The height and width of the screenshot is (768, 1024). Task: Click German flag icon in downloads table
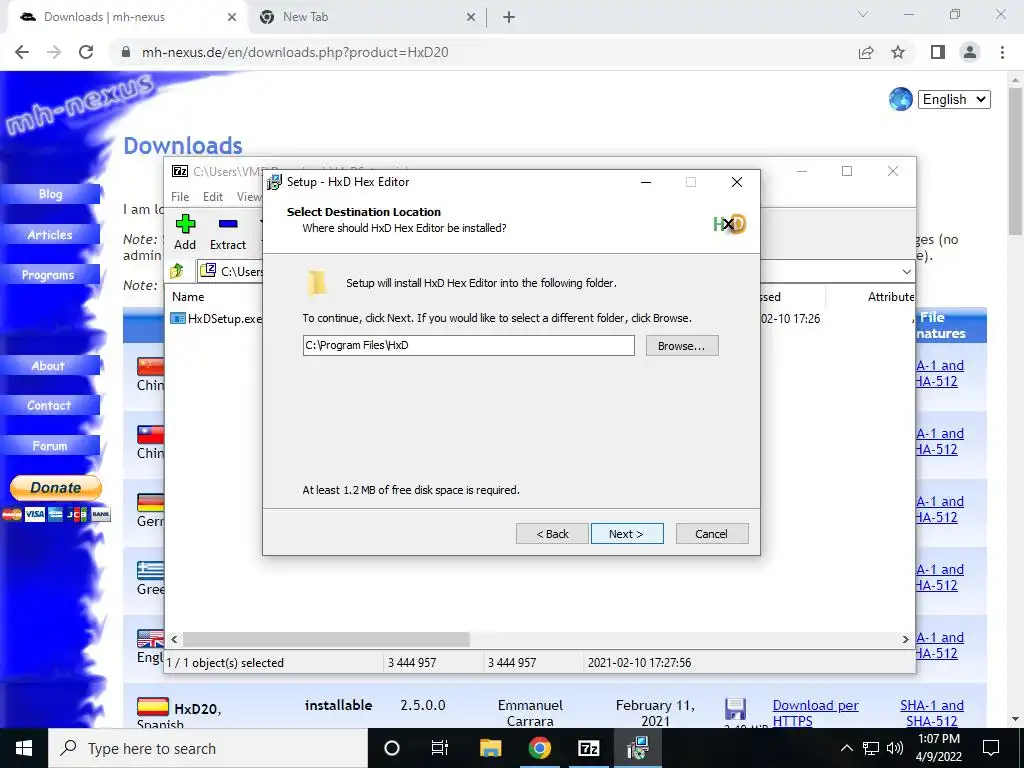(x=150, y=502)
